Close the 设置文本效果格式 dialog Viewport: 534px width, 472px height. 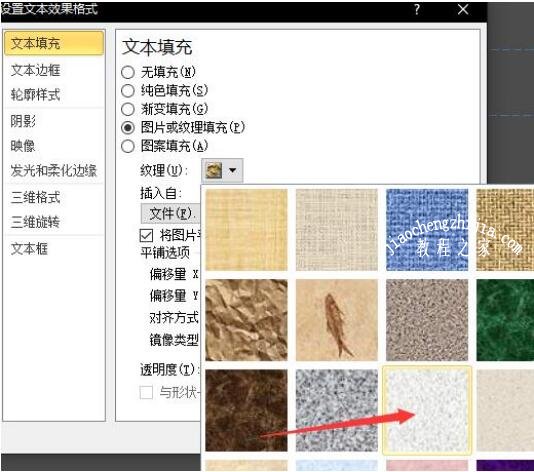[x=463, y=9]
